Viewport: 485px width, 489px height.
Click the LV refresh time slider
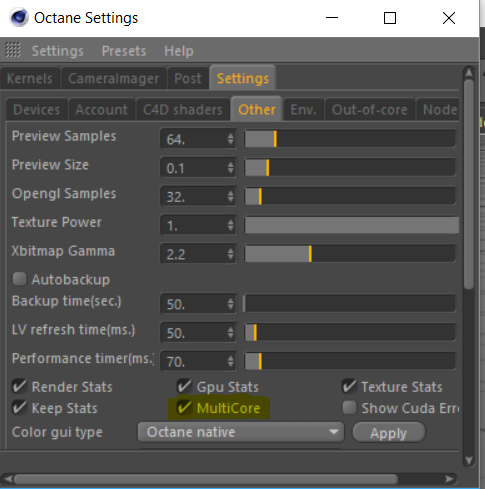tap(350, 333)
